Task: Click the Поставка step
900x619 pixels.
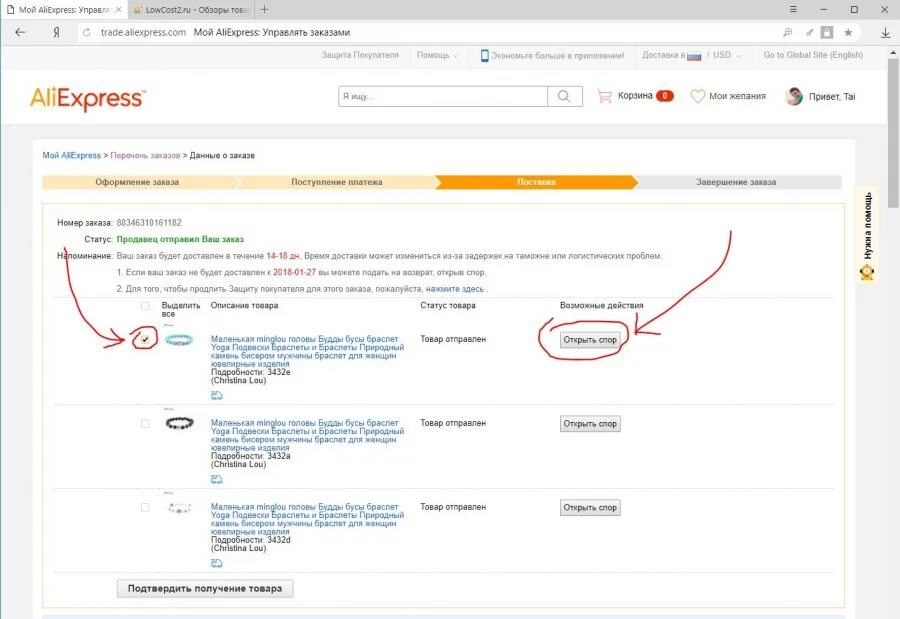Action: [536, 182]
